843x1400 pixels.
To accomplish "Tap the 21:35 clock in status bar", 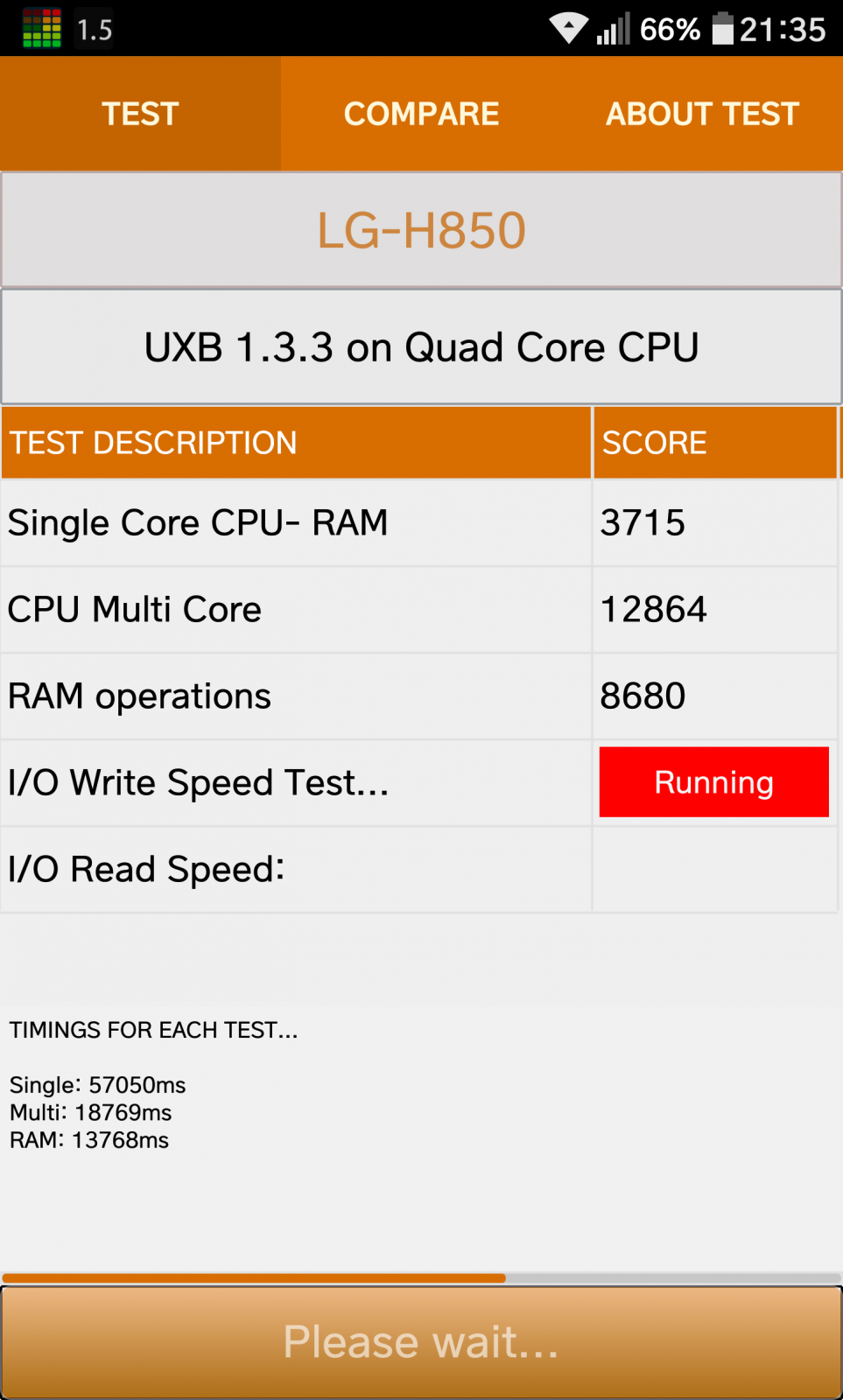I will [x=783, y=30].
